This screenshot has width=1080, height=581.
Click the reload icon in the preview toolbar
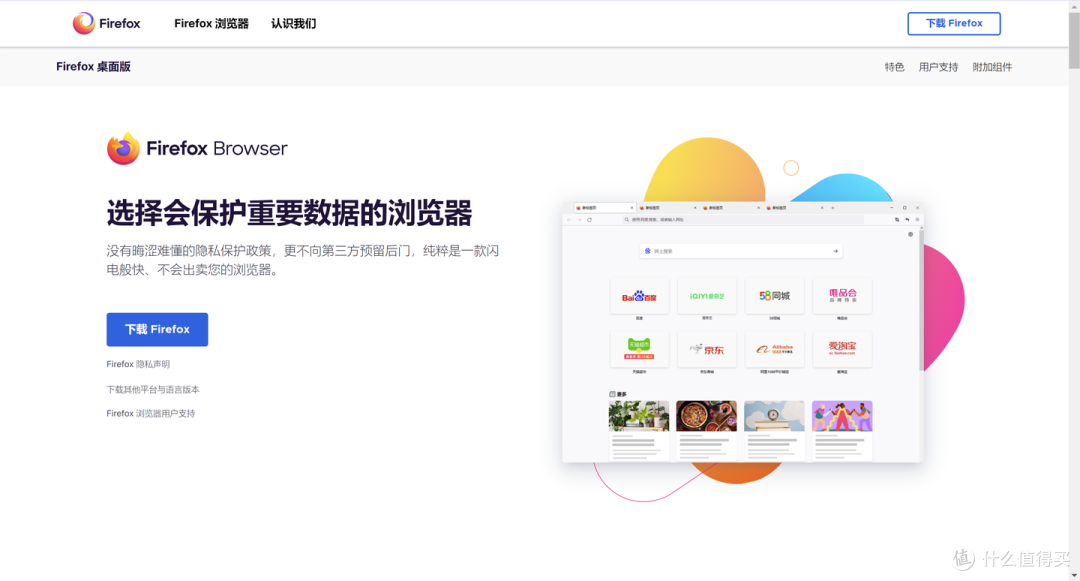click(x=590, y=220)
